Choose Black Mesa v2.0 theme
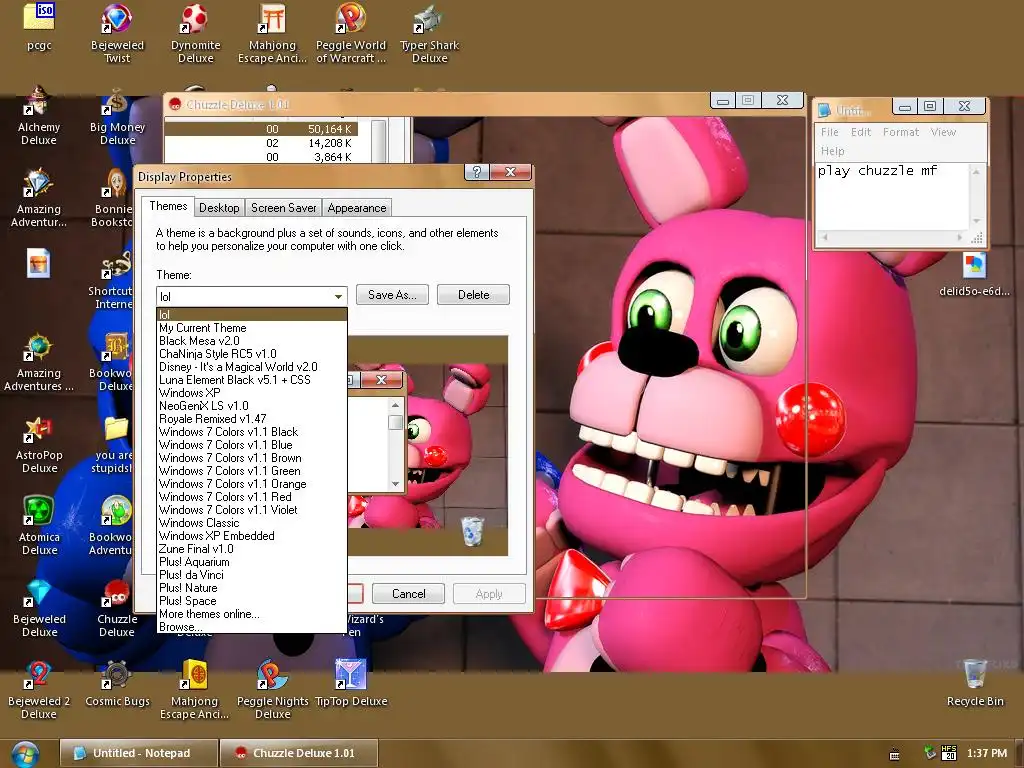 [x=251, y=341]
